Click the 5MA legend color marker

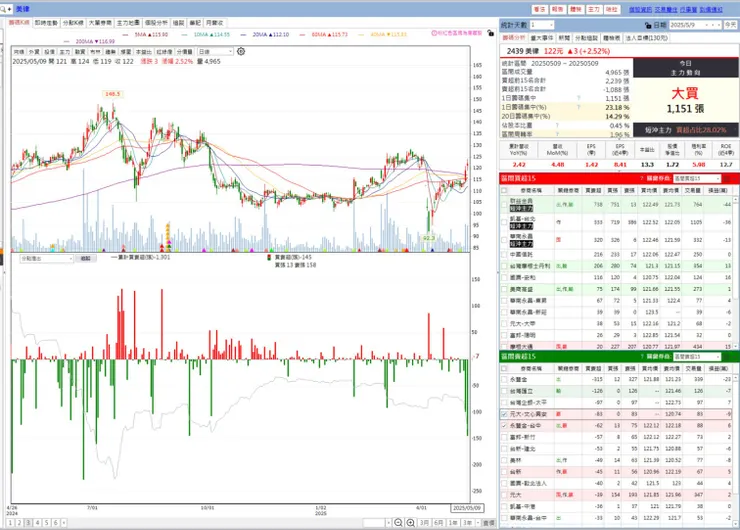point(125,34)
